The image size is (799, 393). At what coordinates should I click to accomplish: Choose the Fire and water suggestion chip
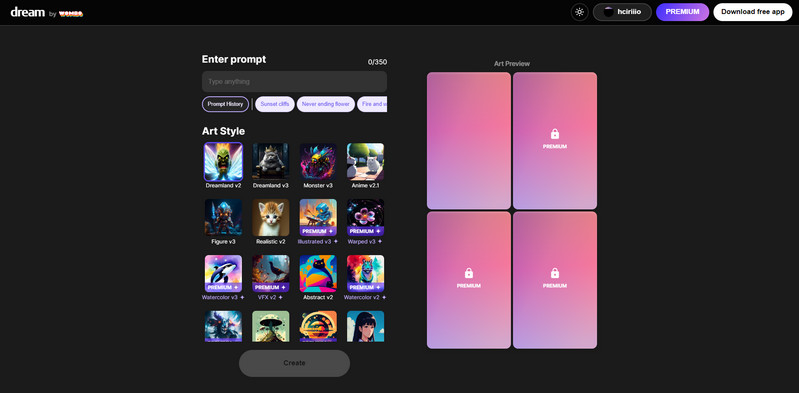coord(372,104)
